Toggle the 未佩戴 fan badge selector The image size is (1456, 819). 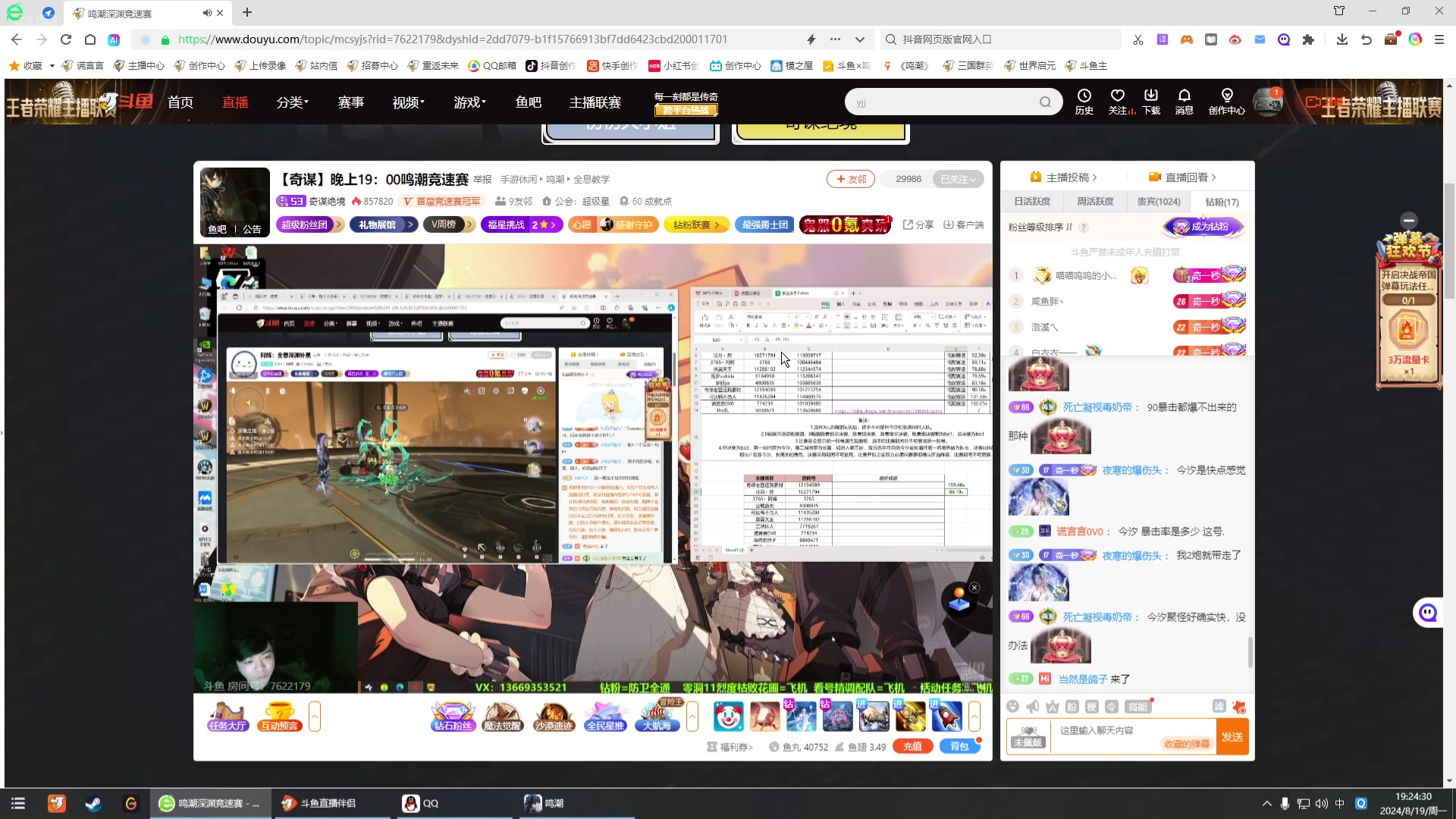(1028, 736)
